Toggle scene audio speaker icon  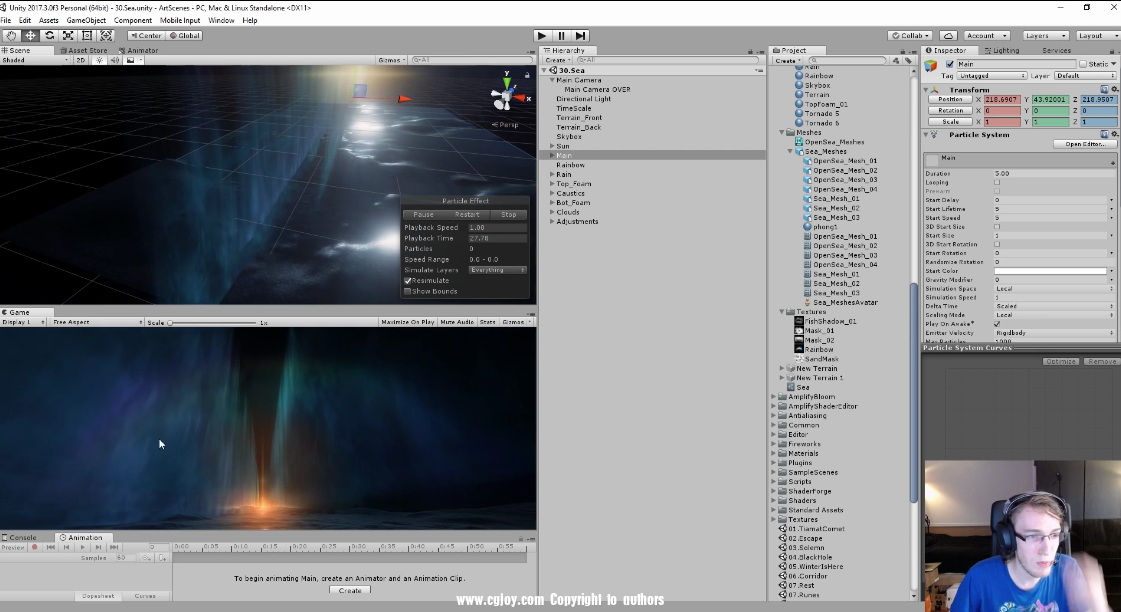click(114, 60)
